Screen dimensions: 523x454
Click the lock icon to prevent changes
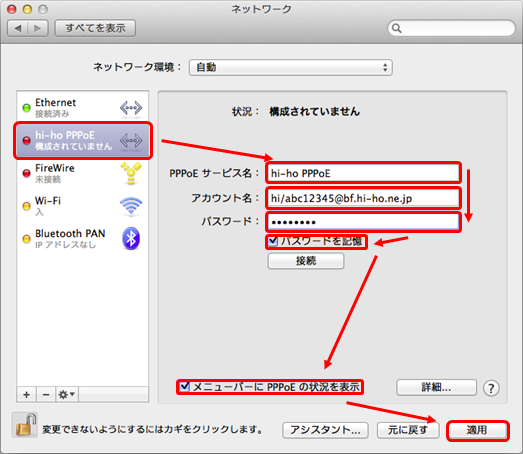[x=25, y=425]
